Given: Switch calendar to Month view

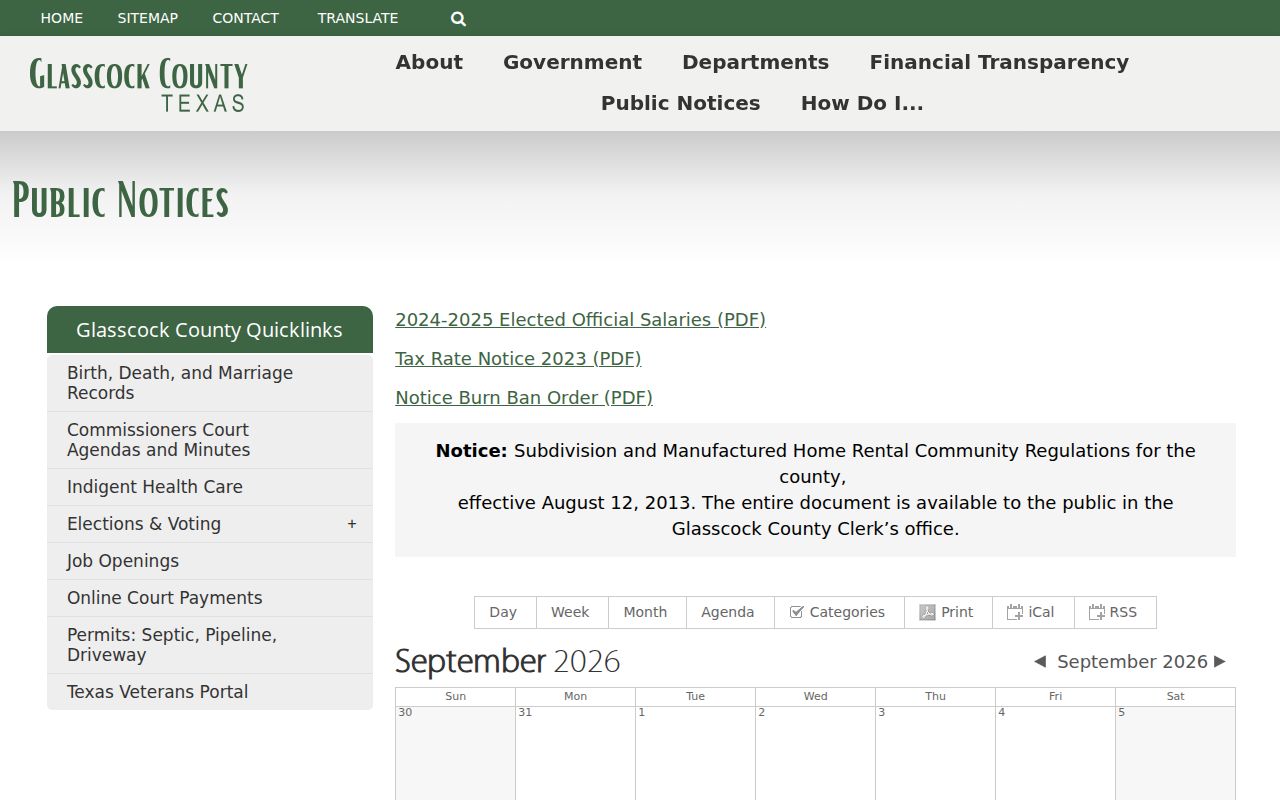Looking at the screenshot, I should pyautogui.click(x=645, y=612).
